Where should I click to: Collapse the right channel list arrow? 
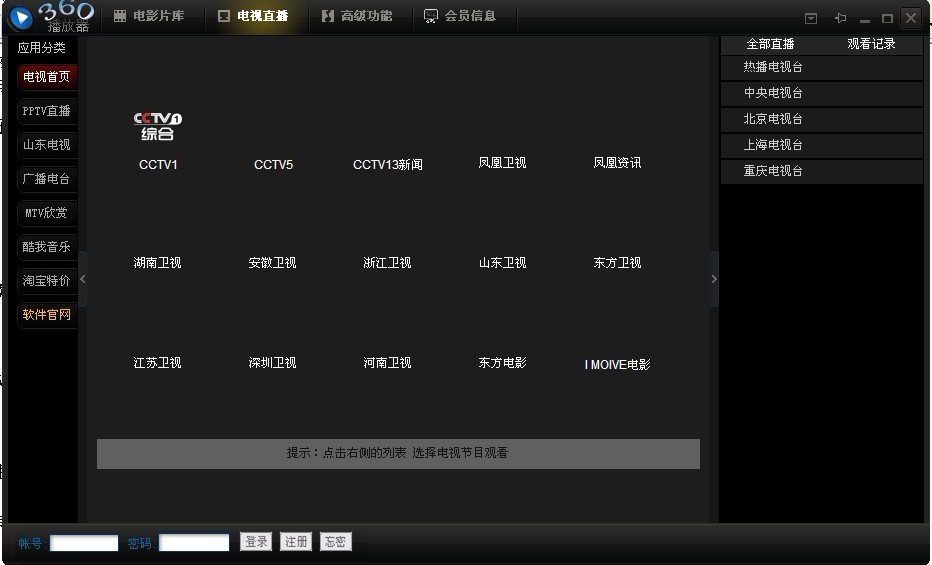click(714, 279)
